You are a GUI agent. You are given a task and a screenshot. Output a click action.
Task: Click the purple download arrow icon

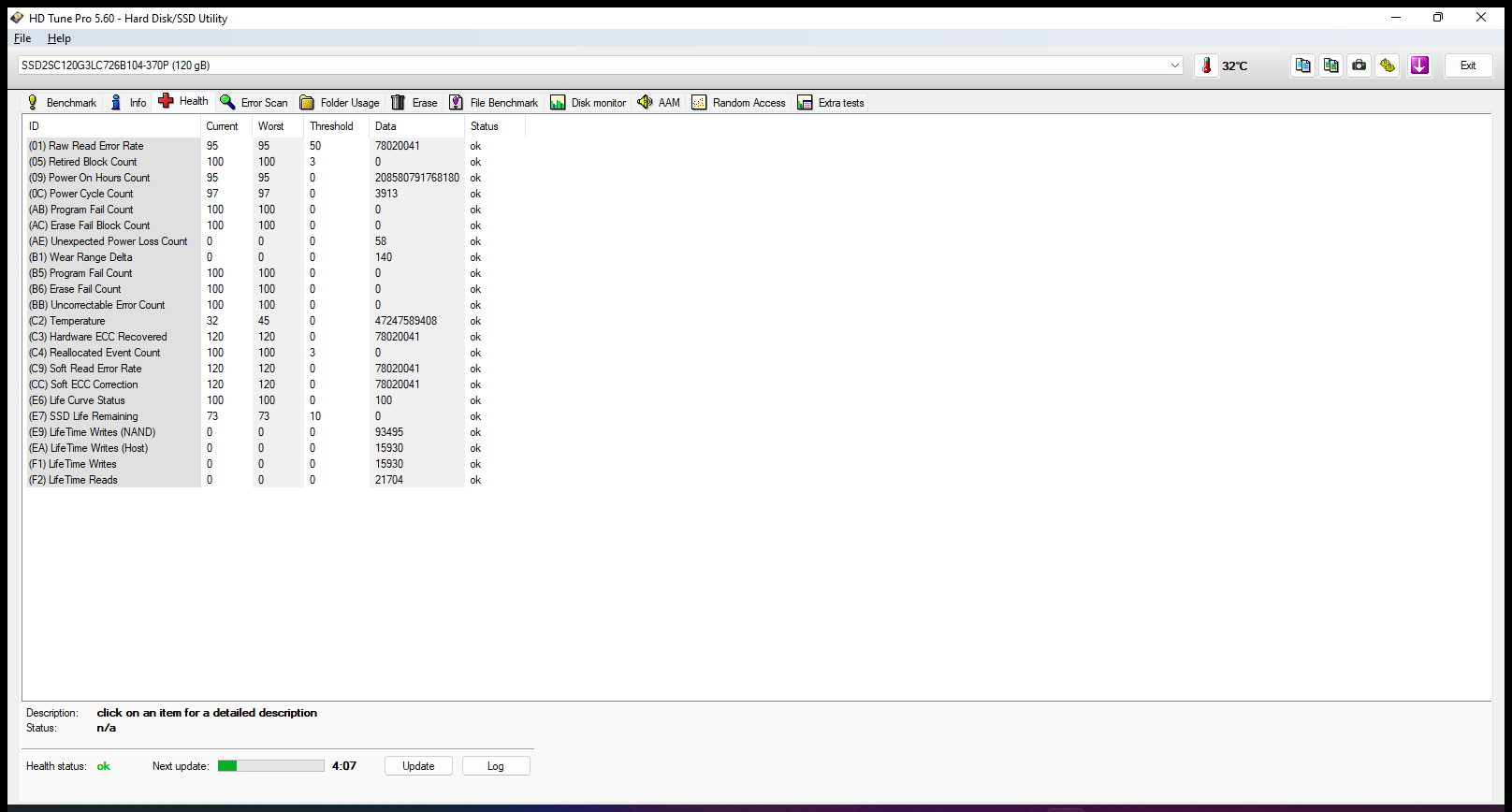coord(1419,65)
